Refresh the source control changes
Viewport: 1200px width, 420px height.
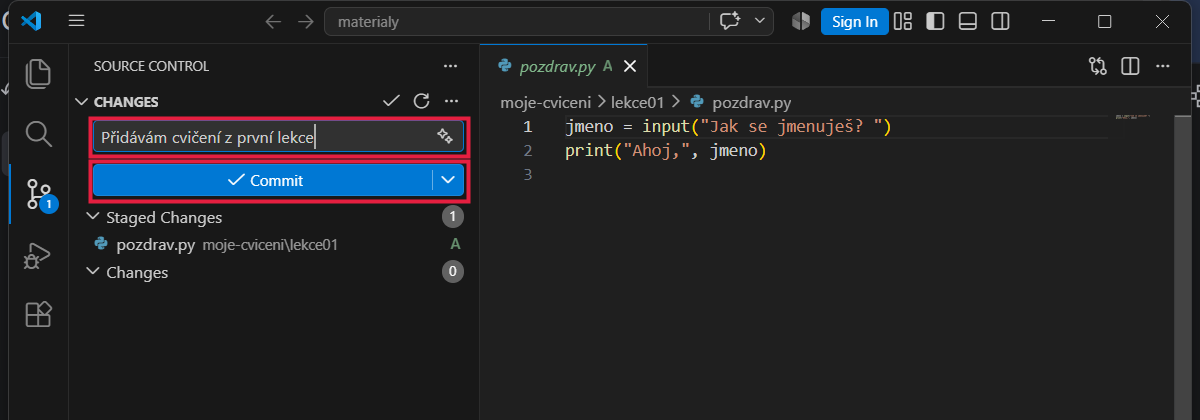[x=421, y=101]
